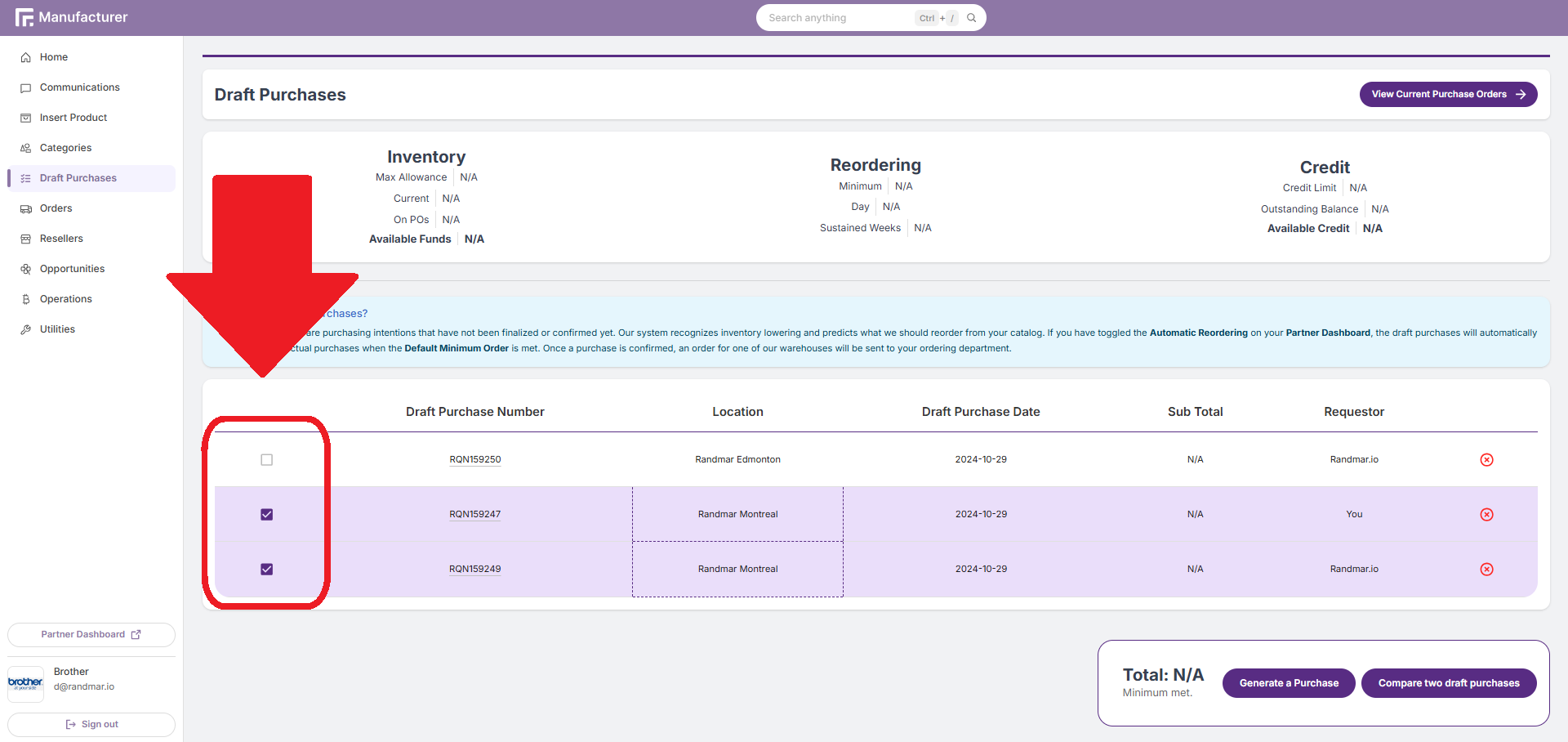Viewport: 1568px width, 742px height.
Task: Open Opportunities in the sidebar
Action: tap(91, 269)
